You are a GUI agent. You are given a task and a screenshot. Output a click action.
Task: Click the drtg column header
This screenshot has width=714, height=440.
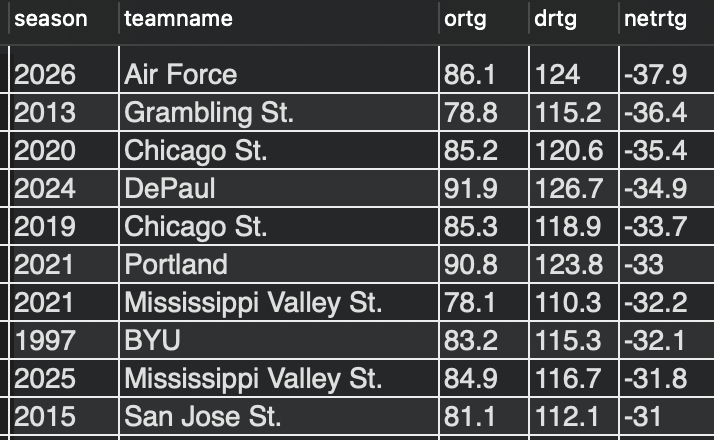tap(553, 19)
